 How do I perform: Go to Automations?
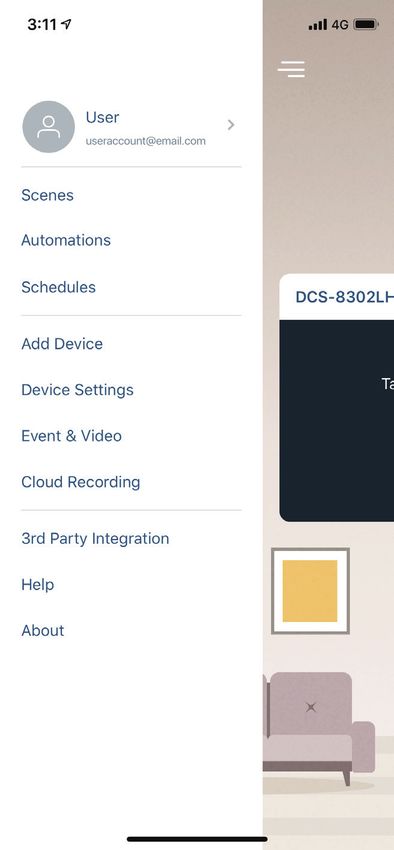pyautogui.click(x=66, y=240)
